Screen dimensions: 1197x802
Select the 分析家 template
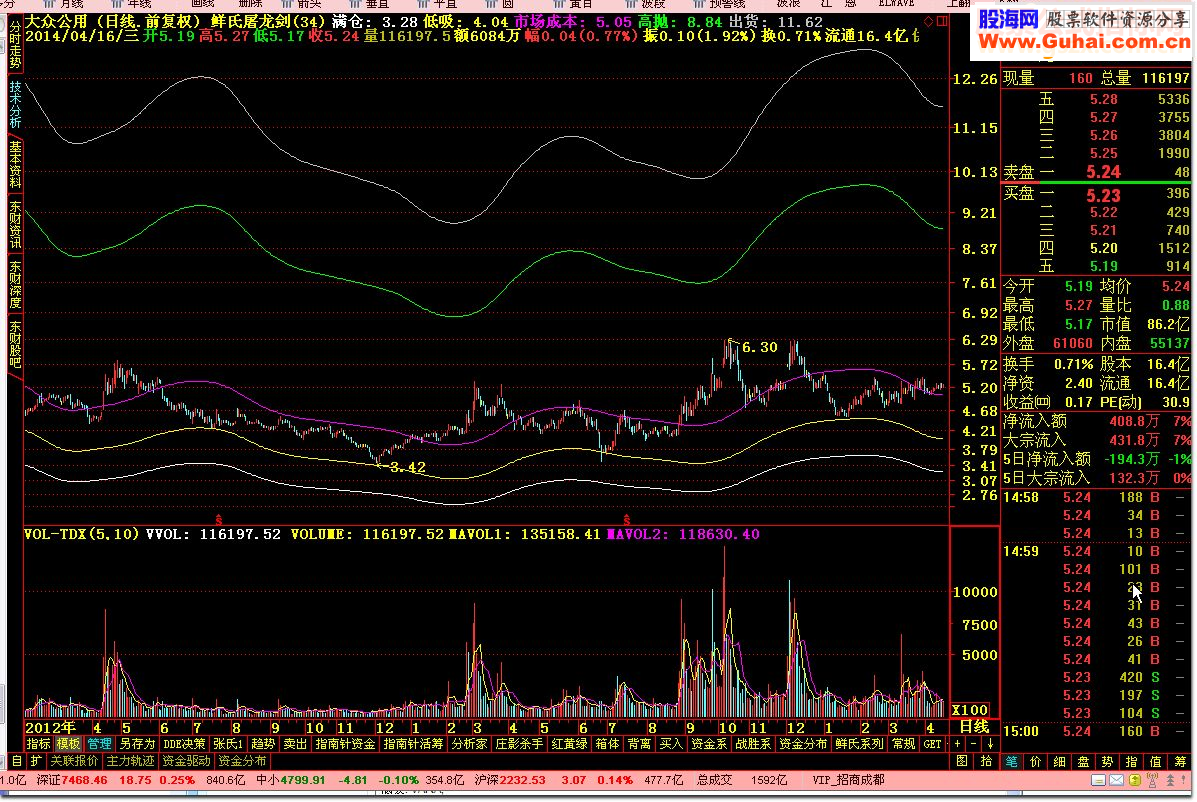[469, 743]
